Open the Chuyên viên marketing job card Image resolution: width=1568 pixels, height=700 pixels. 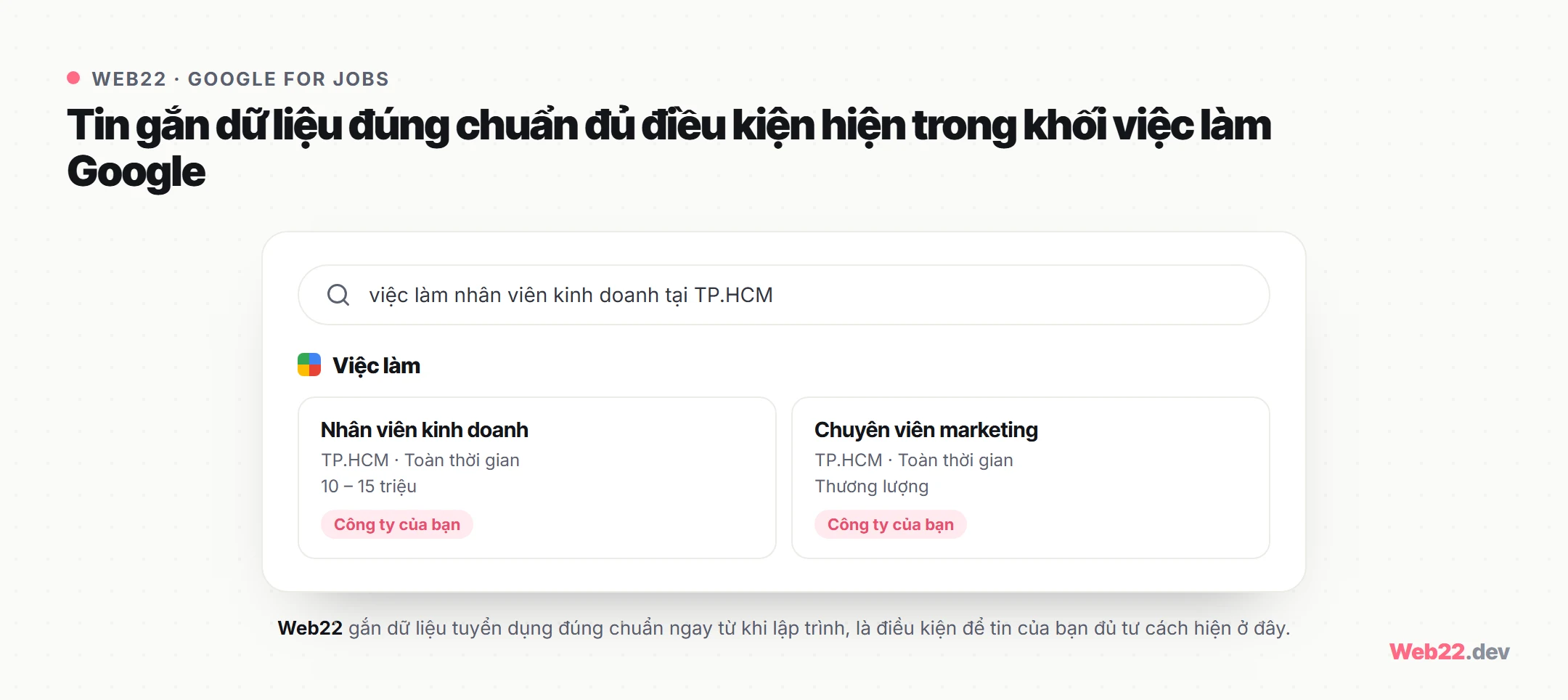point(1031,478)
